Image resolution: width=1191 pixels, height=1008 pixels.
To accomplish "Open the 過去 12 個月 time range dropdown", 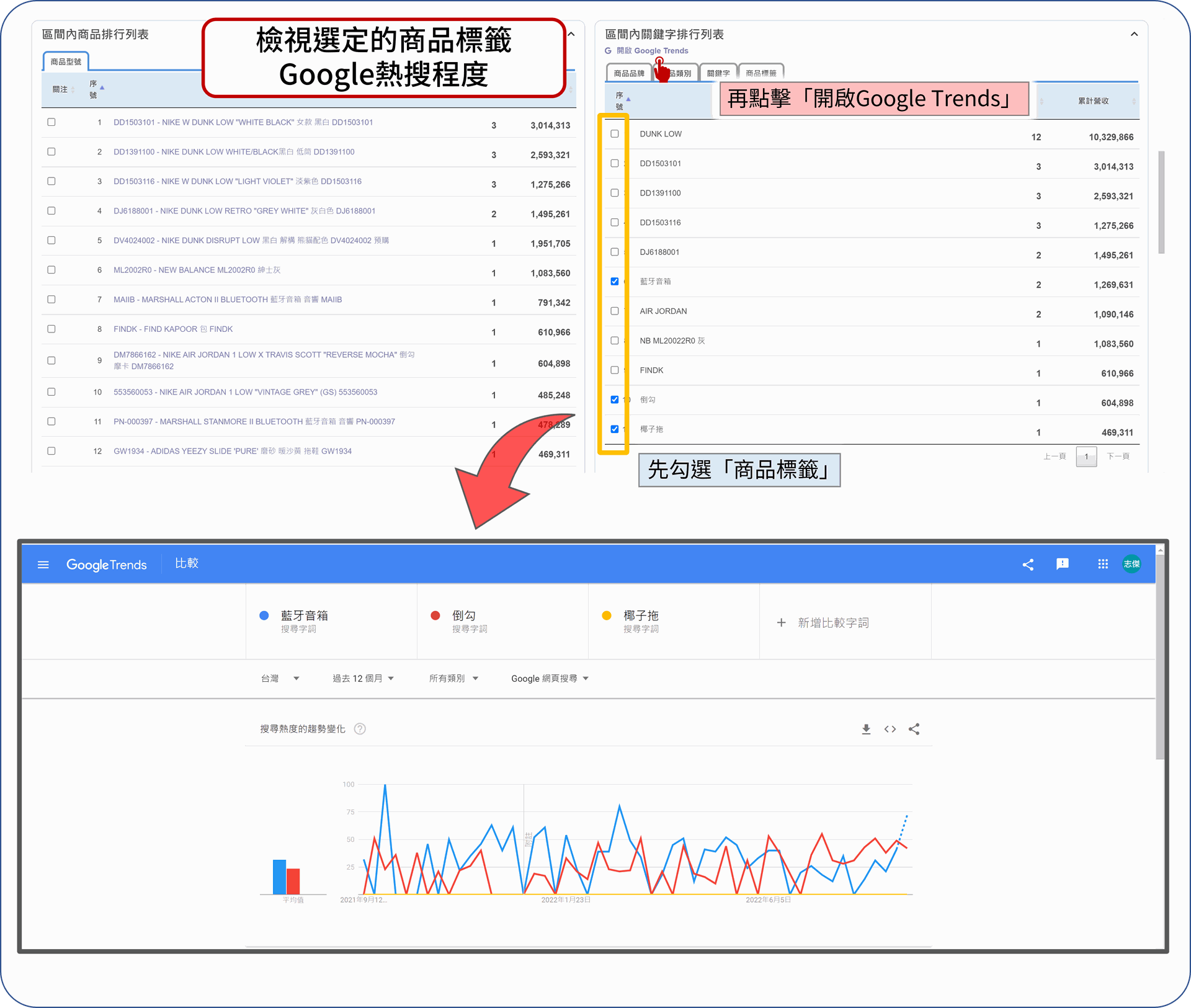I will click(363, 679).
